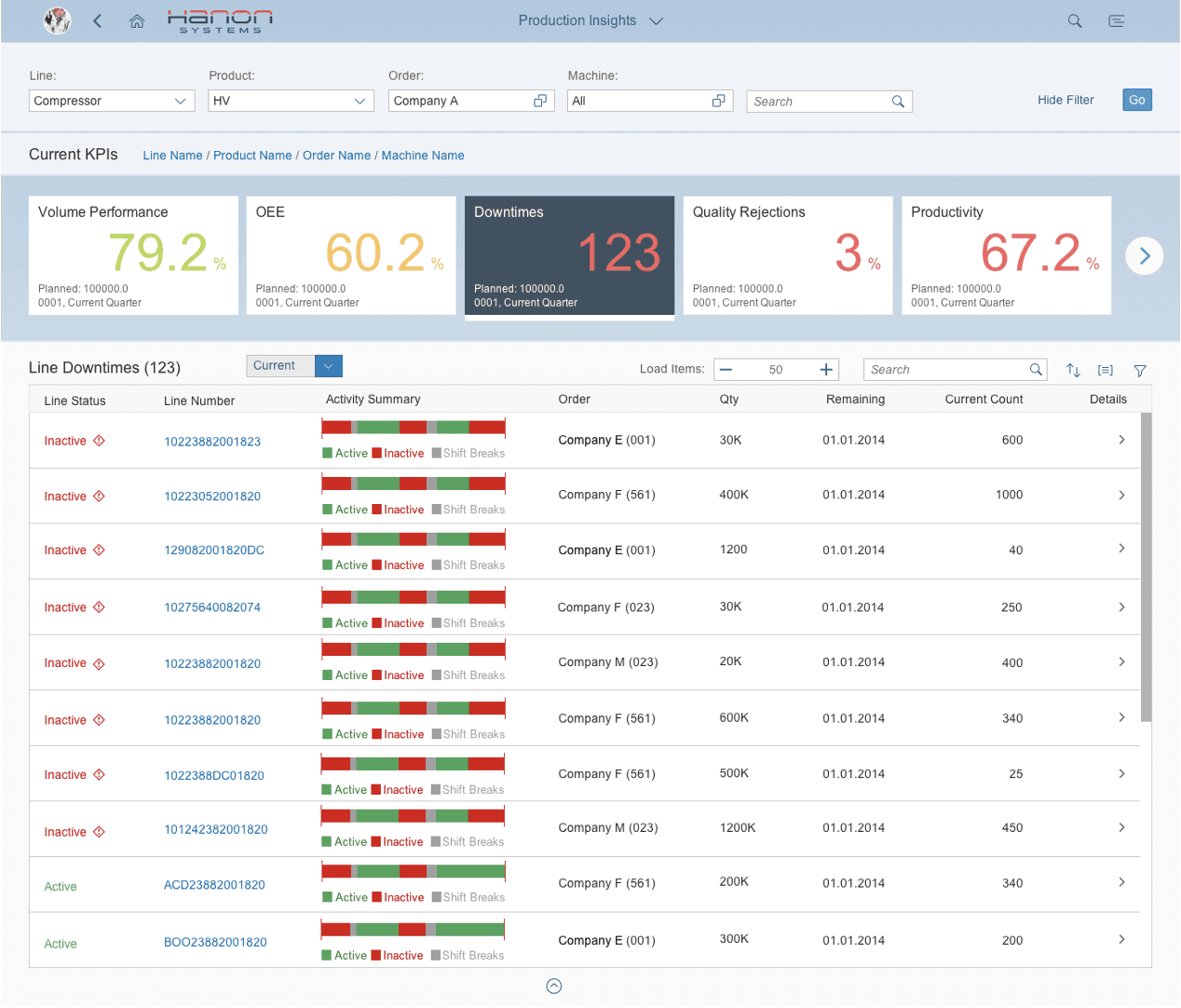This screenshot has width=1181, height=1008.
Task: Go to home via the house icon
Action: (x=137, y=20)
